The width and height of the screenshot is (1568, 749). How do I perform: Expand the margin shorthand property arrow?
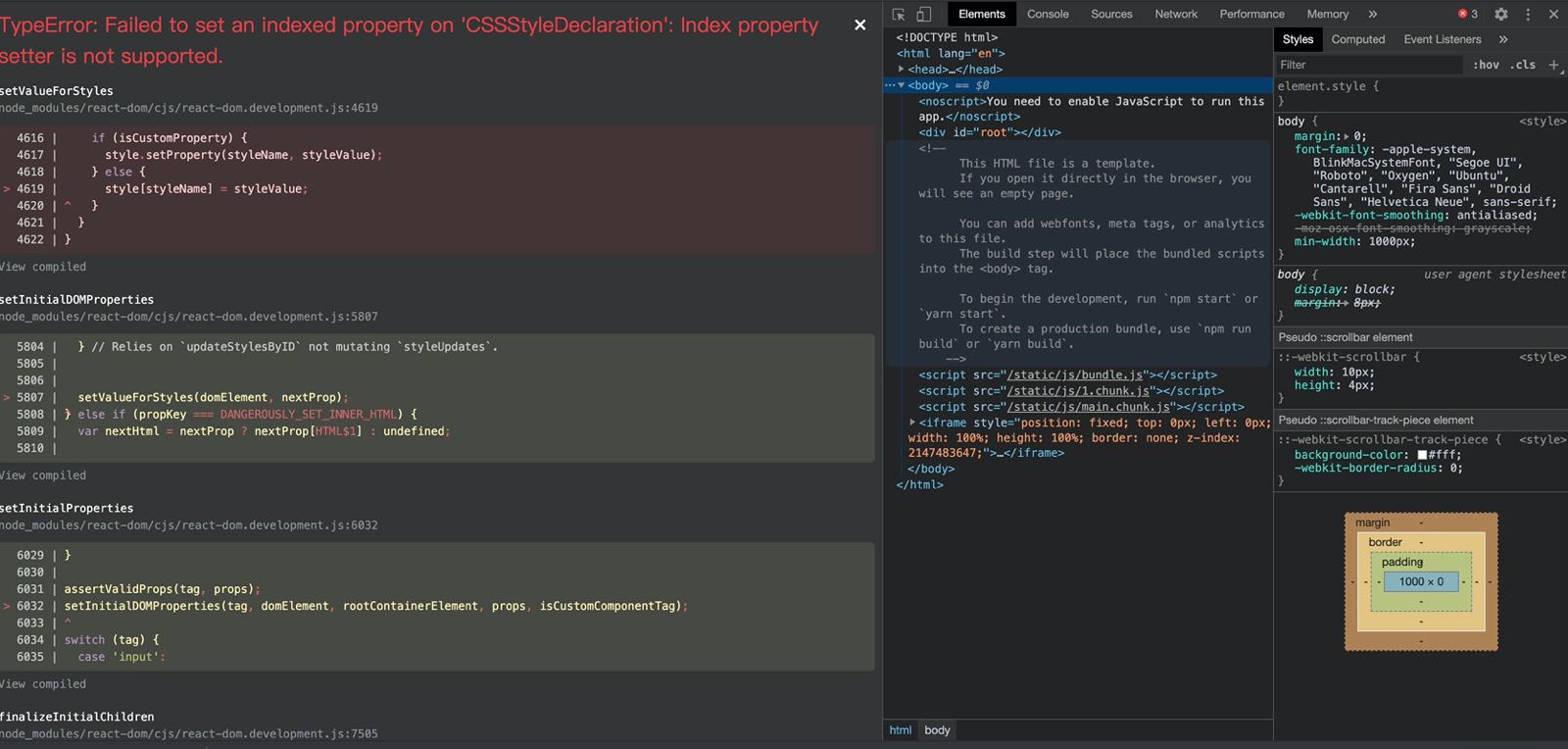pos(1346,137)
